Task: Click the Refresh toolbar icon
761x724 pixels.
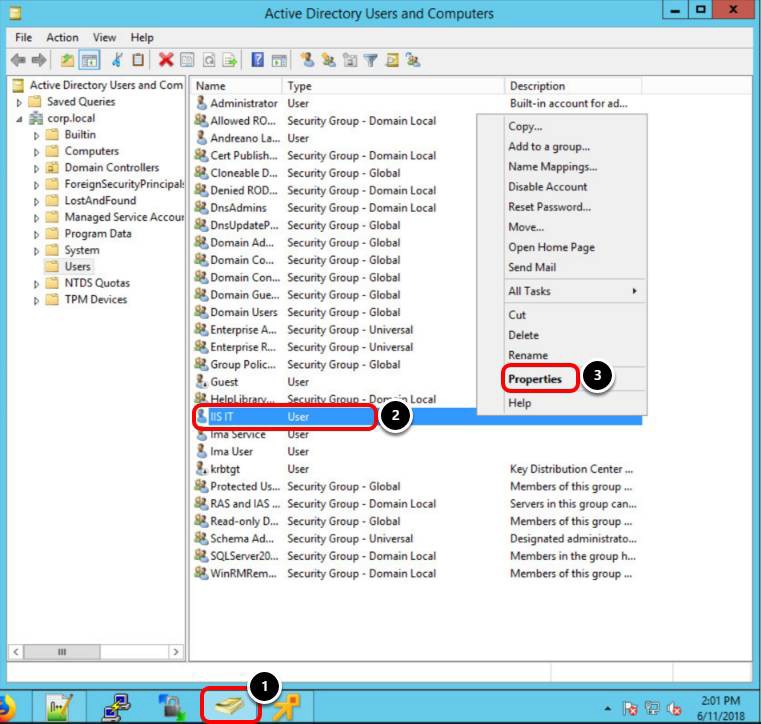Action: 209,61
